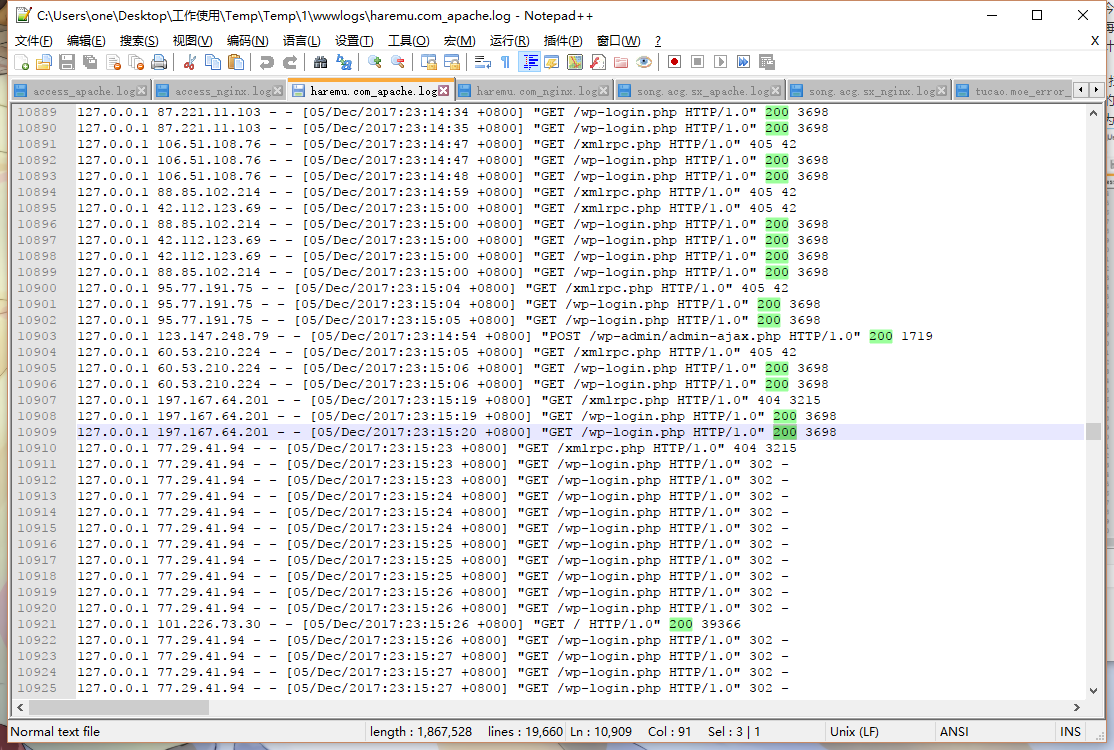Toggle Show All Characters pilcrow icon
Screen dimensions: 1114x750
(505, 62)
